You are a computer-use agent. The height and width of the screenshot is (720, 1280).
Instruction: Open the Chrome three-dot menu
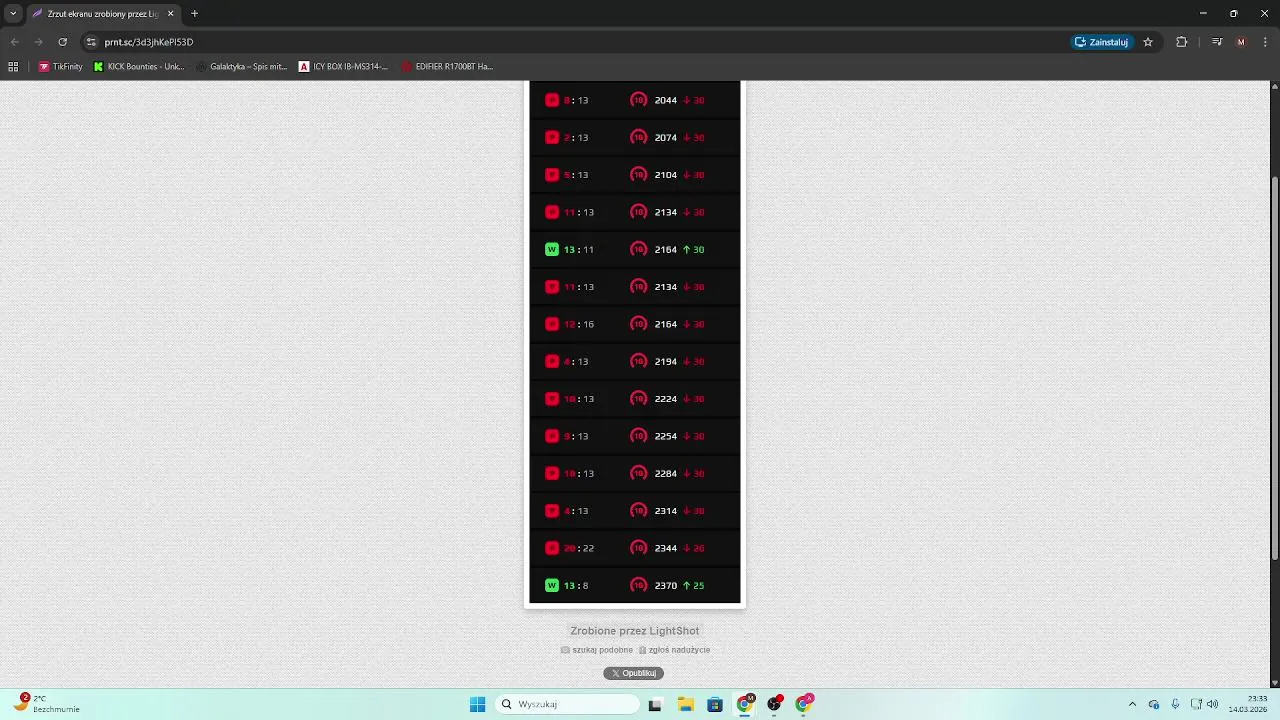point(1265,42)
